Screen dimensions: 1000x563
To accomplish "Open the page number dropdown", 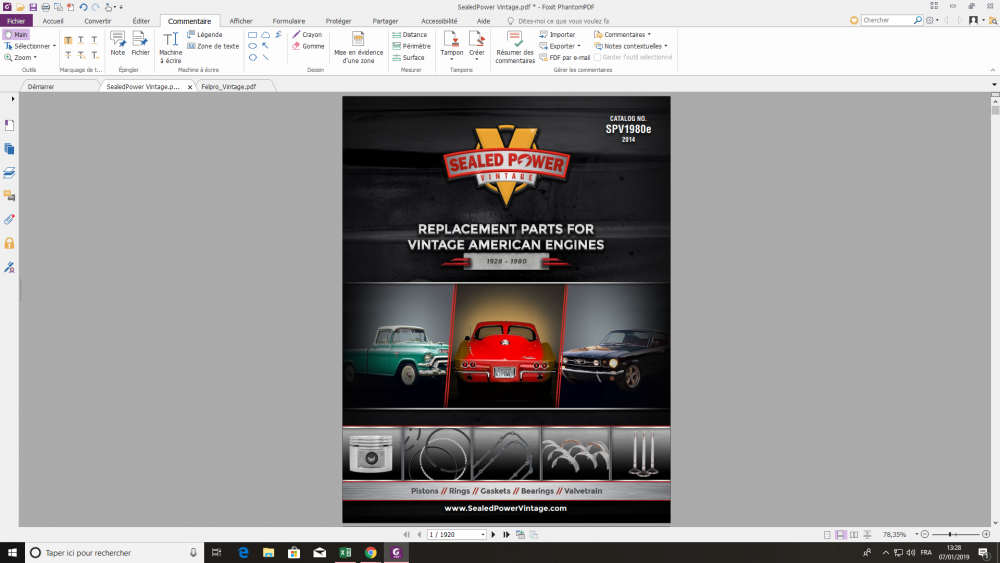I will point(483,535).
